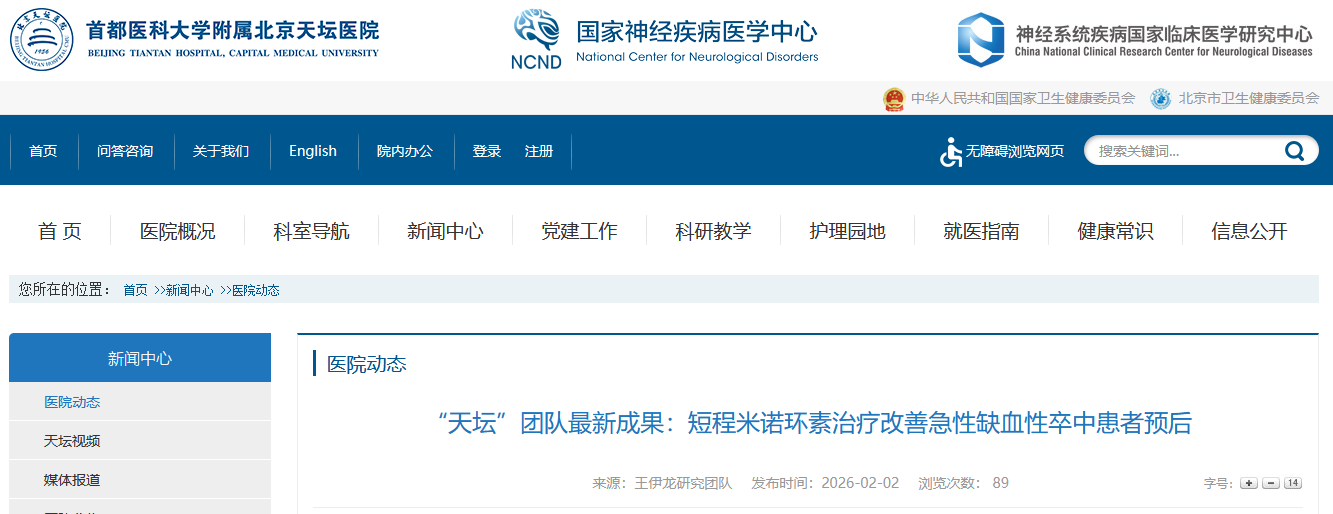Click the blue neurological research center logo
The height and width of the screenshot is (514, 1333).
tap(980, 40)
